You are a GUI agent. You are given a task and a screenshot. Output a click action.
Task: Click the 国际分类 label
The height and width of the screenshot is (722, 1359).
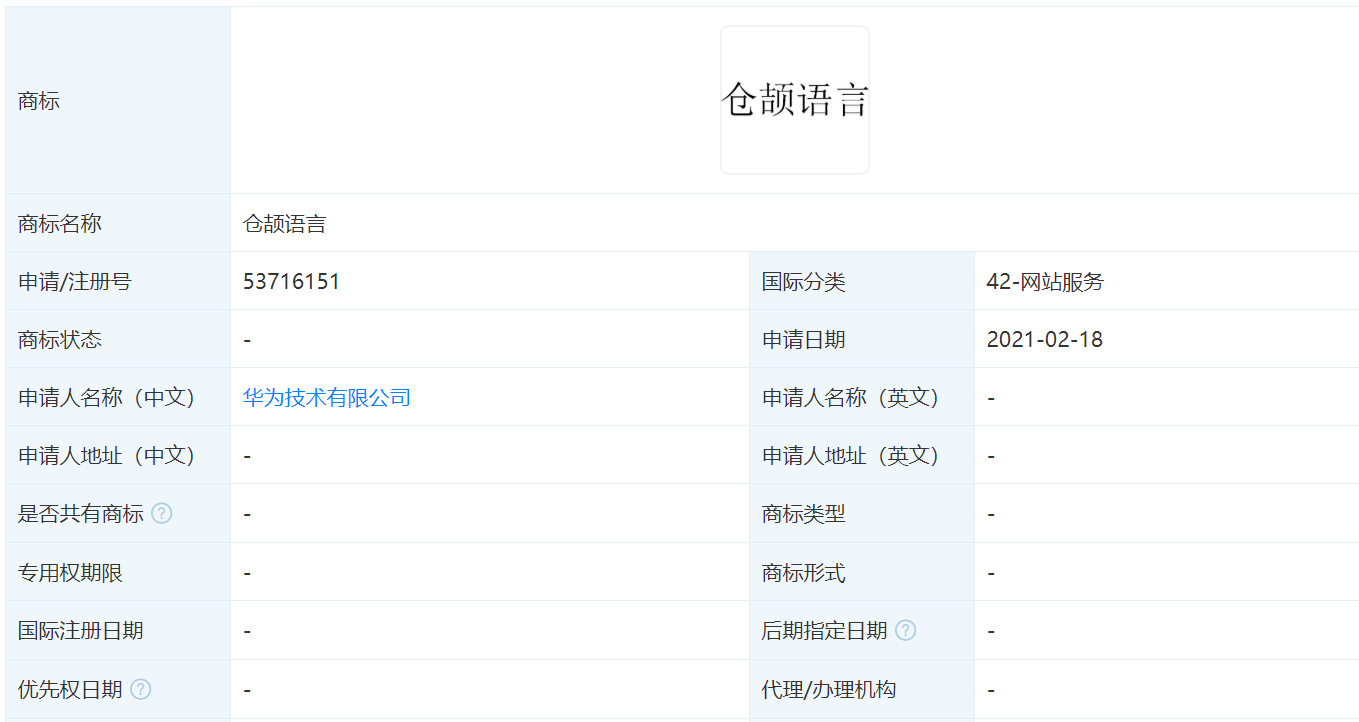coord(804,282)
